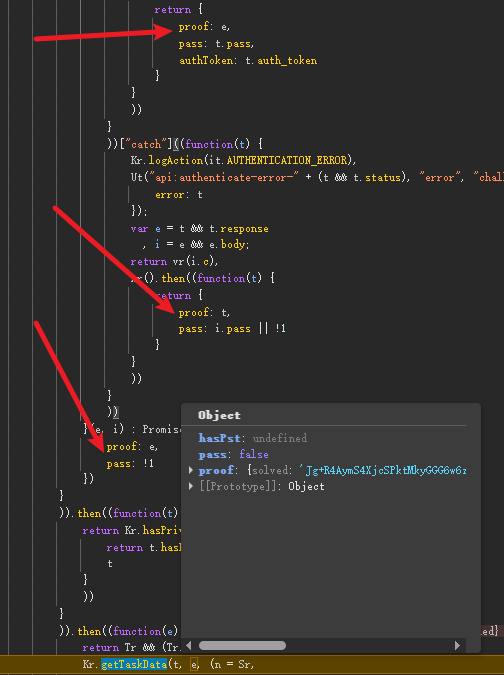The height and width of the screenshot is (675, 504).
Task: Click the logAction method call
Action: click(176, 161)
